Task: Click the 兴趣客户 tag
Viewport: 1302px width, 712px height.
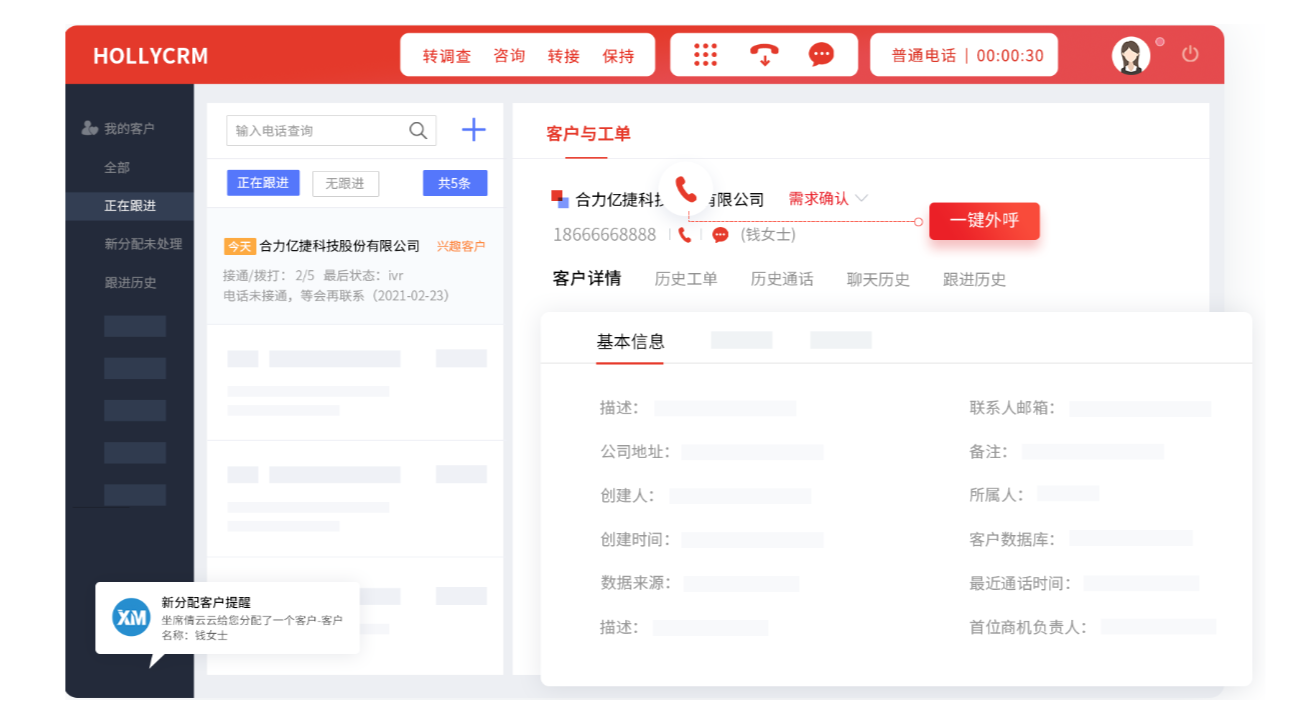Action: point(461,246)
